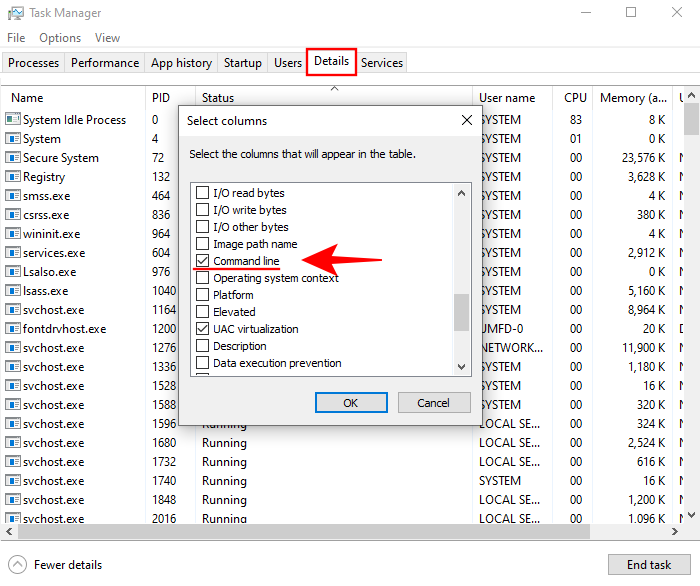Screen dimensions: 700x586
Task: Uncheck the Command line checkbox
Action: [203, 261]
